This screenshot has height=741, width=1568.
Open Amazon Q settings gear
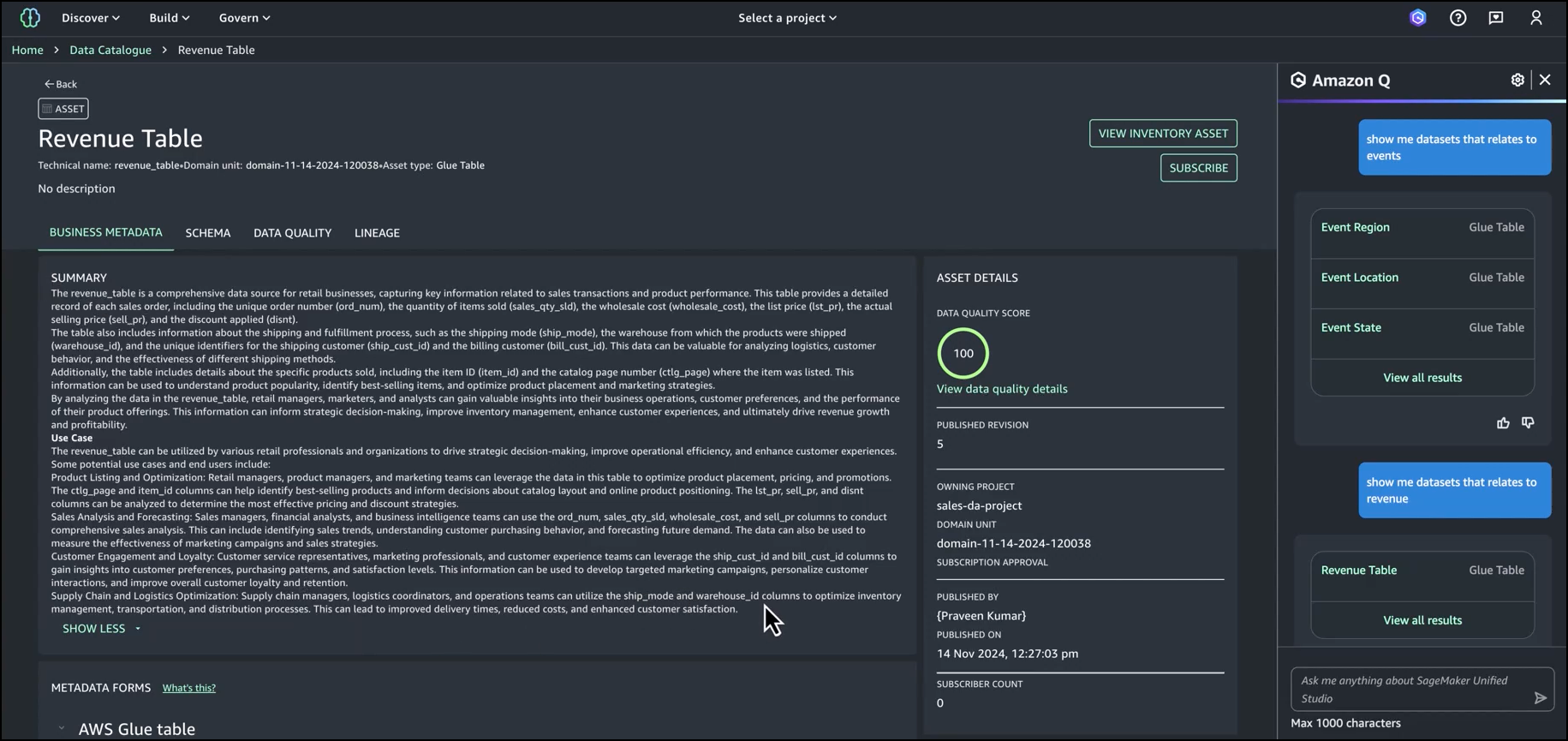(x=1517, y=80)
